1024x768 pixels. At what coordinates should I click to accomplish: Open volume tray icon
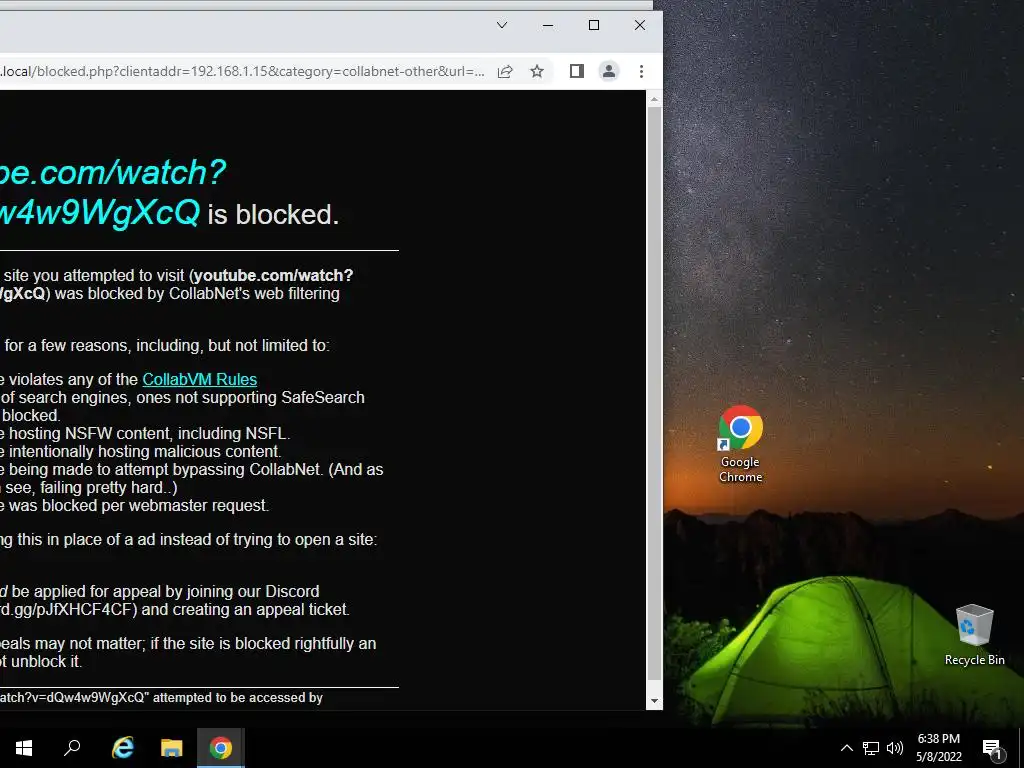(895, 748)
